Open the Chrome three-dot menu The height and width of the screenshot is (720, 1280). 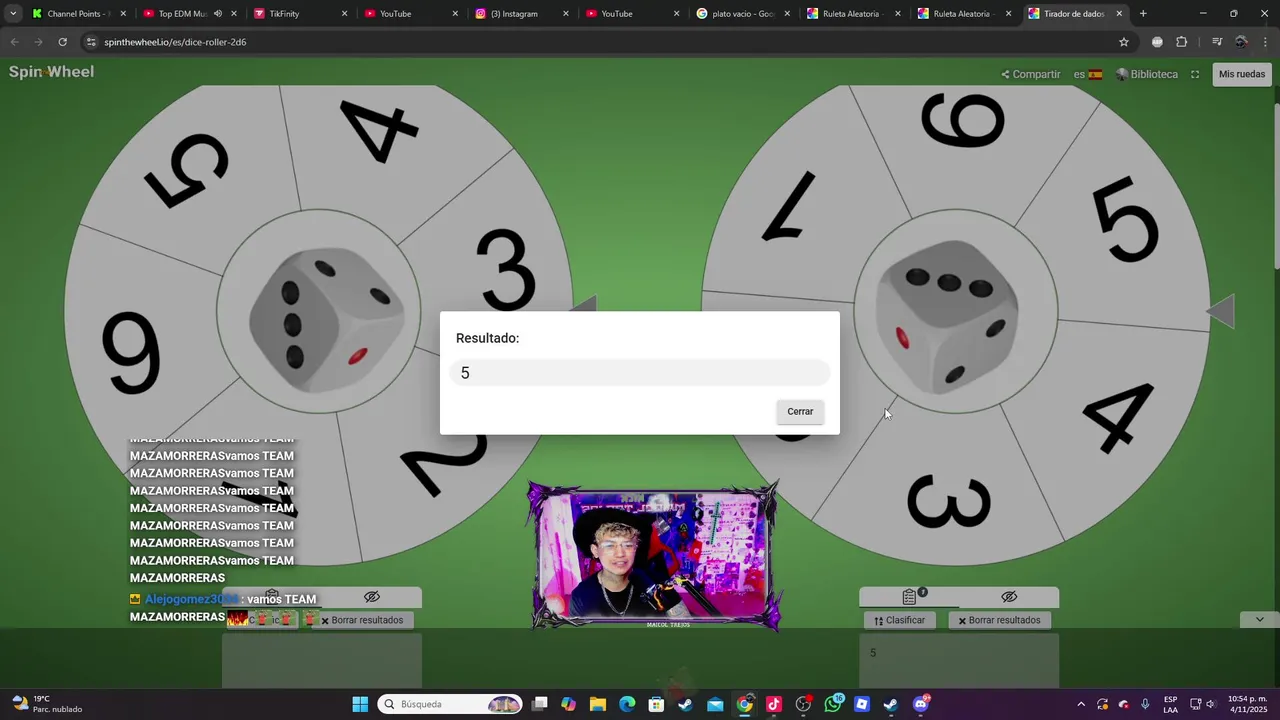(1264, 42)
